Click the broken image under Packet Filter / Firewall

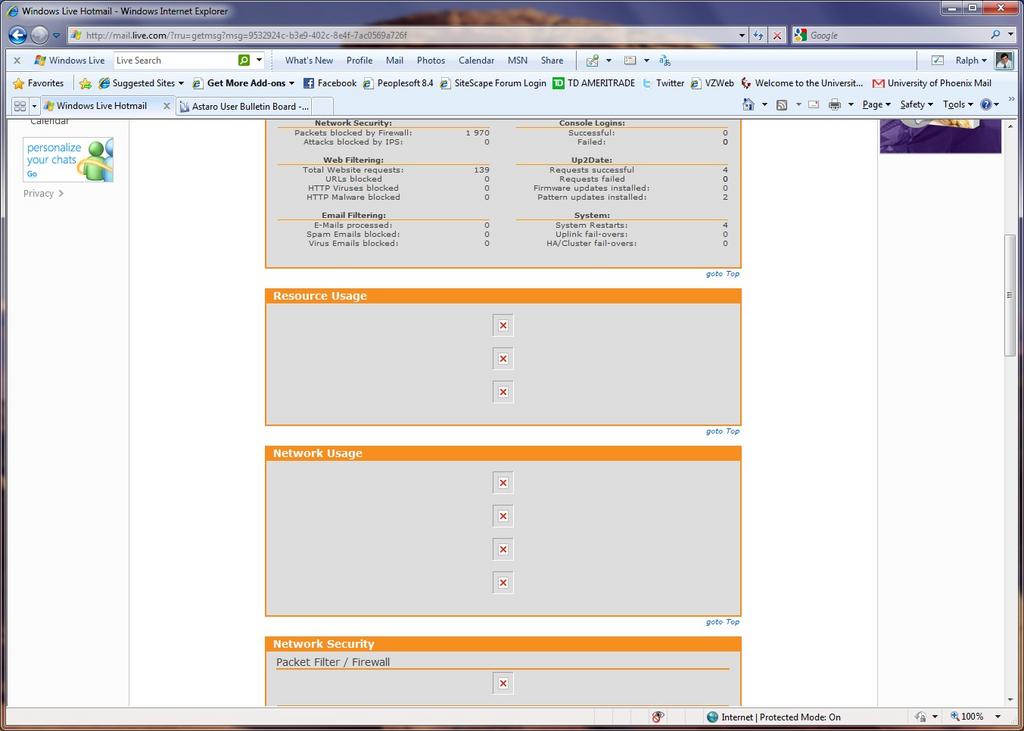tap(503, 683)
